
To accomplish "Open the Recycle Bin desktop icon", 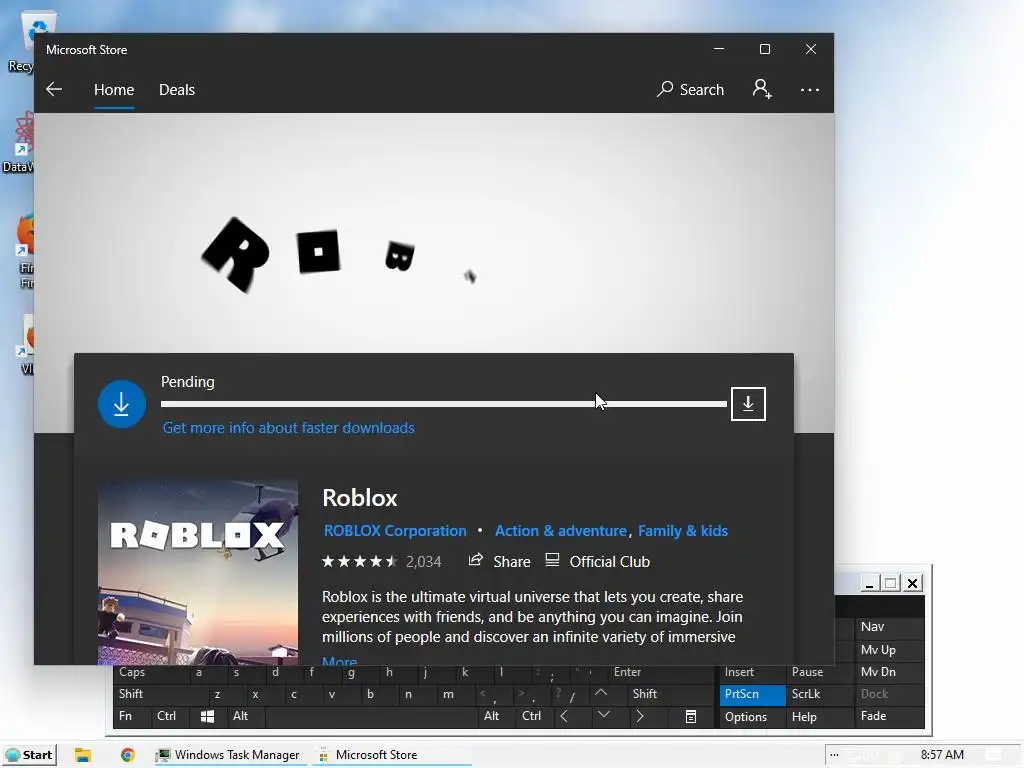I will pos(27,42).
